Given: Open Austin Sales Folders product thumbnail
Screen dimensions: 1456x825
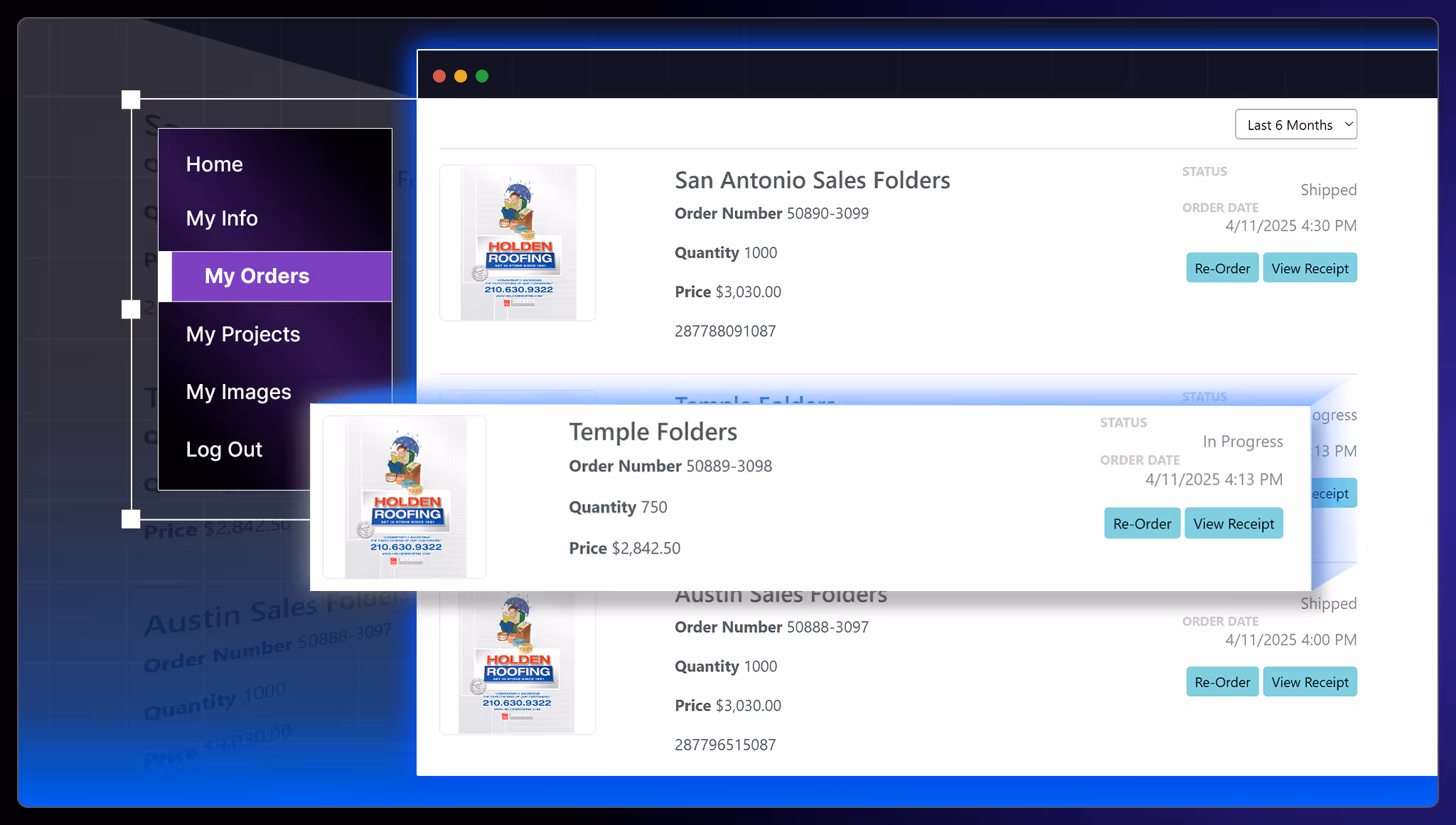Looking at the screenshot, I should click(518, 663).
